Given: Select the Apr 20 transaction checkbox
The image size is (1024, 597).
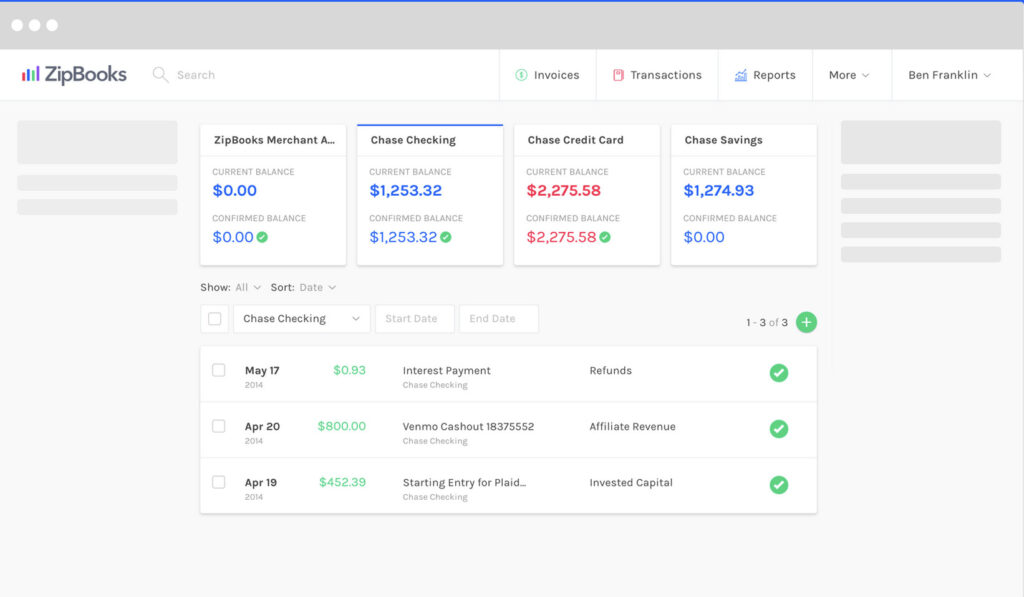Looking at the screenshot, I should pyautogui.click(x=219, y=426).
